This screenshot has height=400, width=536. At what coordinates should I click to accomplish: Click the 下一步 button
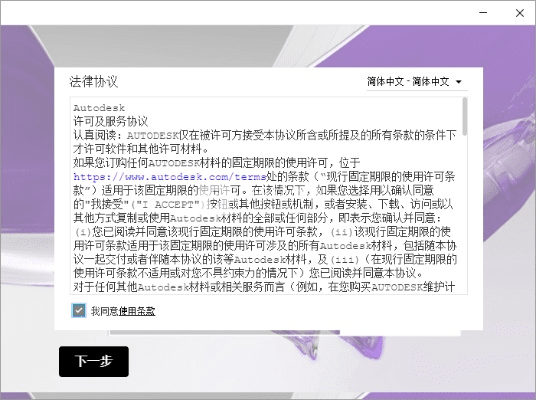pyautogui.click(x=94, y=361)
